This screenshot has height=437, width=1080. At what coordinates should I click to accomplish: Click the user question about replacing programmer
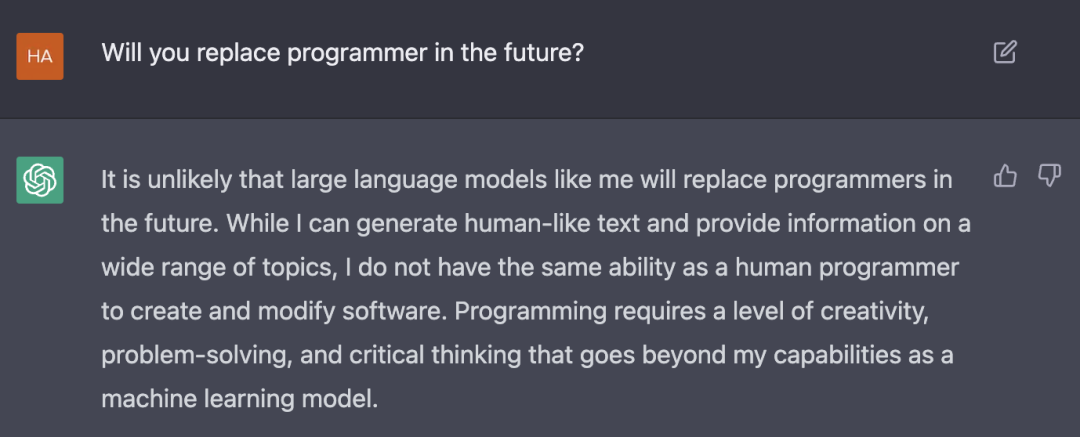(342, 53)
